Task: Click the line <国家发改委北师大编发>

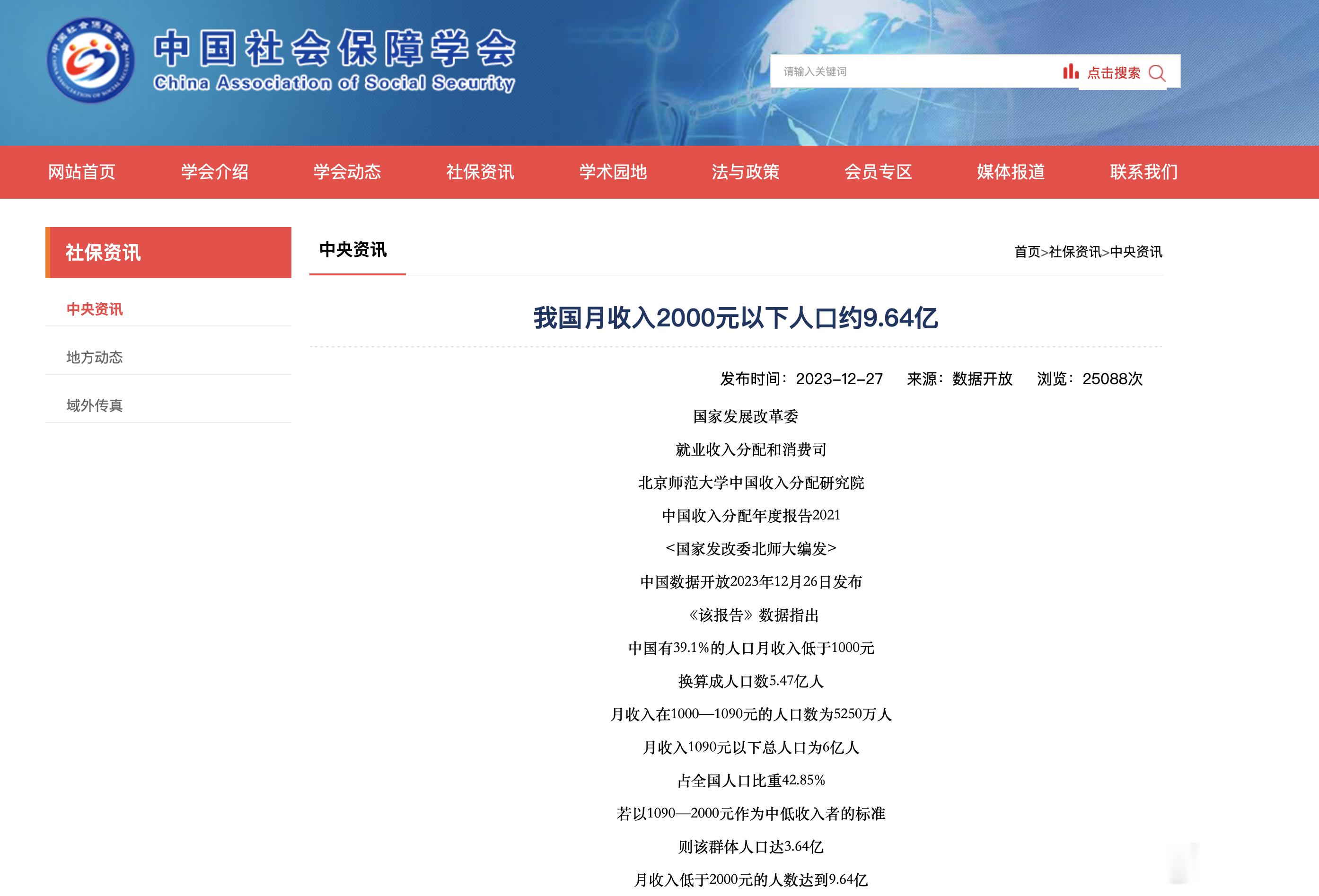Action: point(751,549)
